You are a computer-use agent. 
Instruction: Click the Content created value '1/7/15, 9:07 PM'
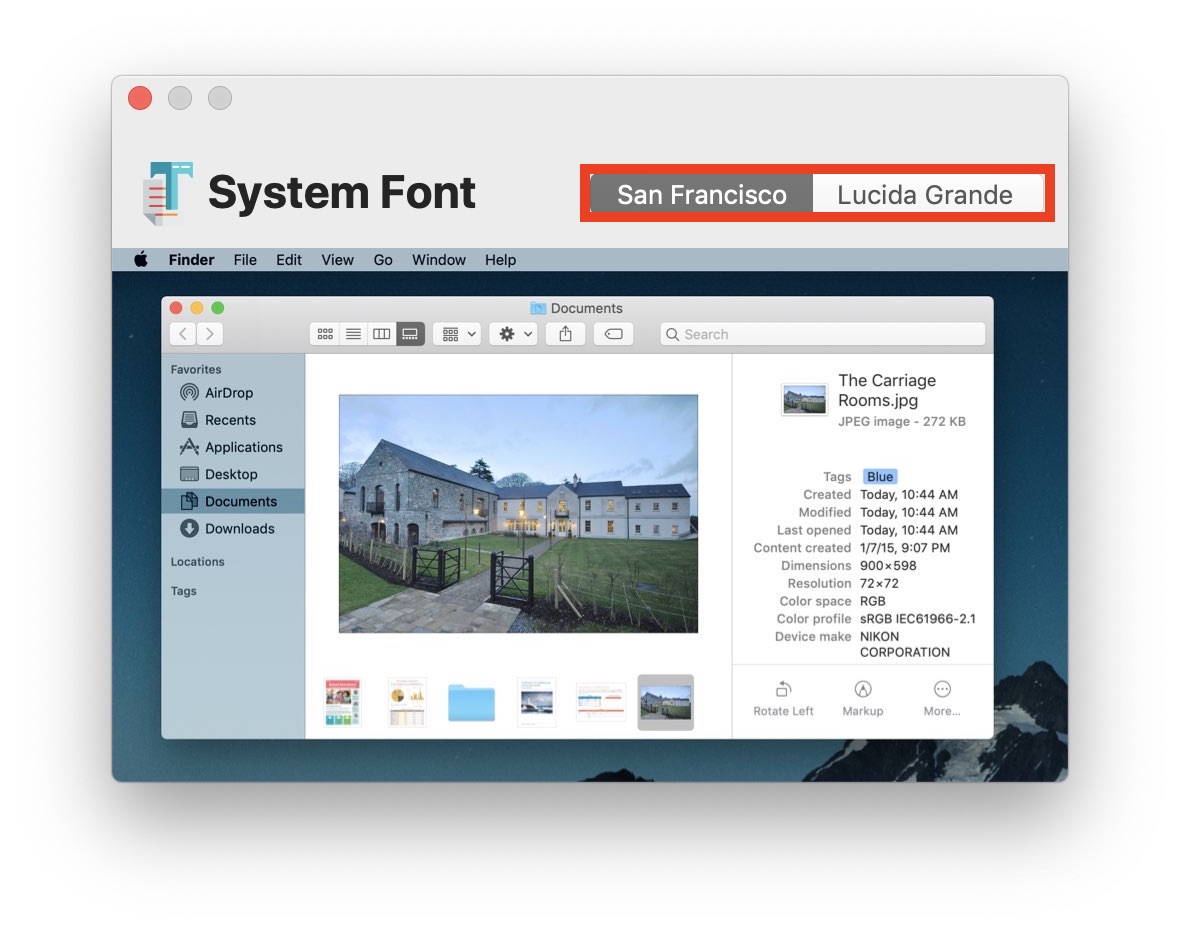905,548
